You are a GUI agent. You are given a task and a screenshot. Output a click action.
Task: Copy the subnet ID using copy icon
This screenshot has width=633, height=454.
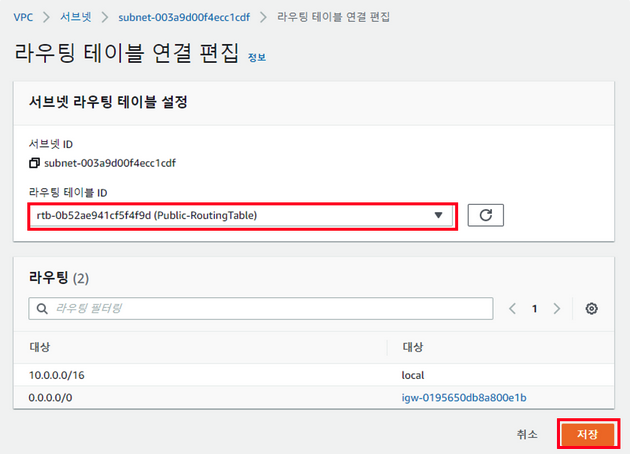coord(35,163)
